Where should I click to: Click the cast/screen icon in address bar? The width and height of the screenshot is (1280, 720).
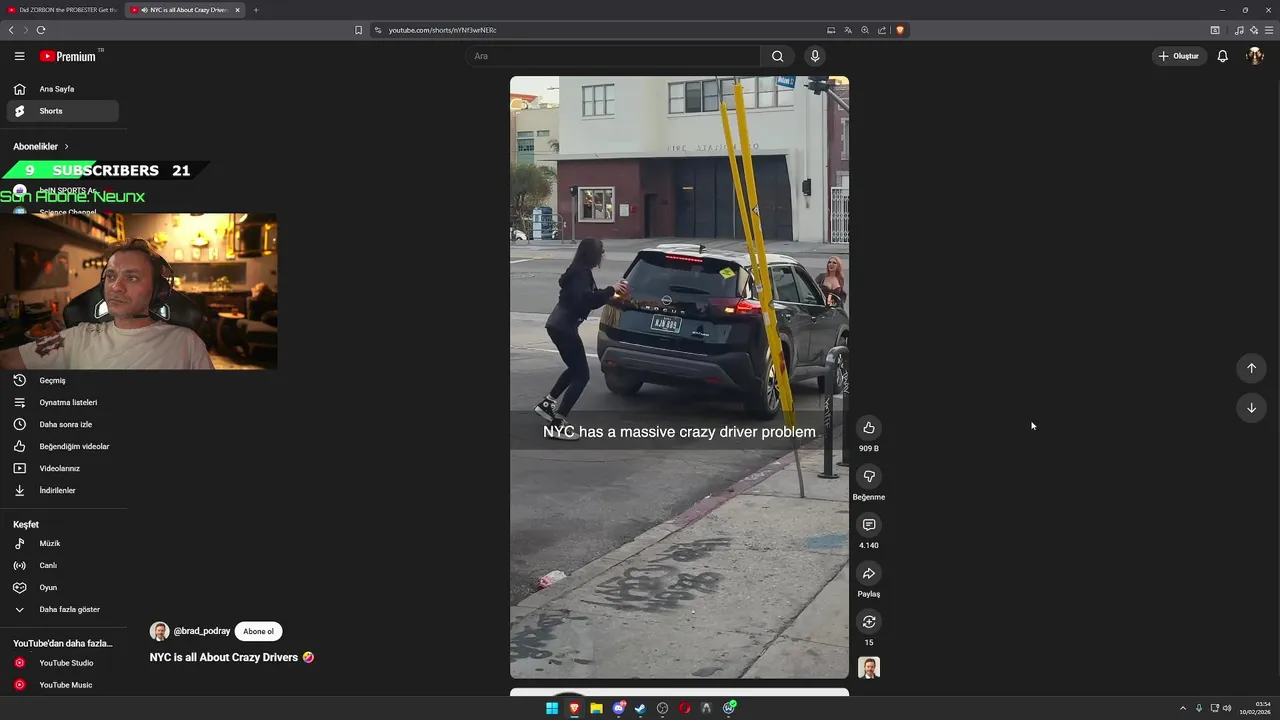(x=831, y=30)
